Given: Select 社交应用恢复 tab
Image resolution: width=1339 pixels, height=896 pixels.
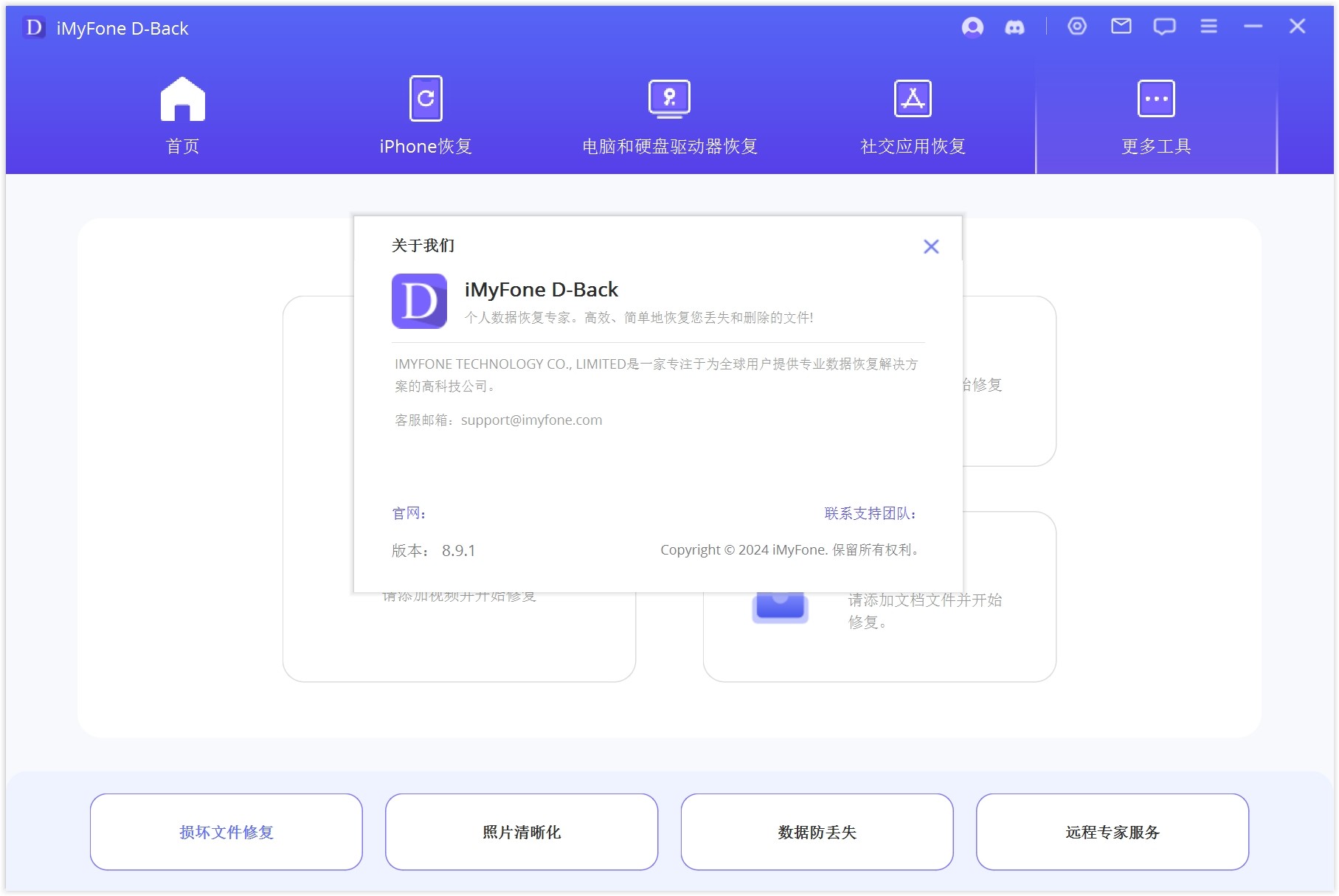Looking at the screenshot, I should coord(913,117).
